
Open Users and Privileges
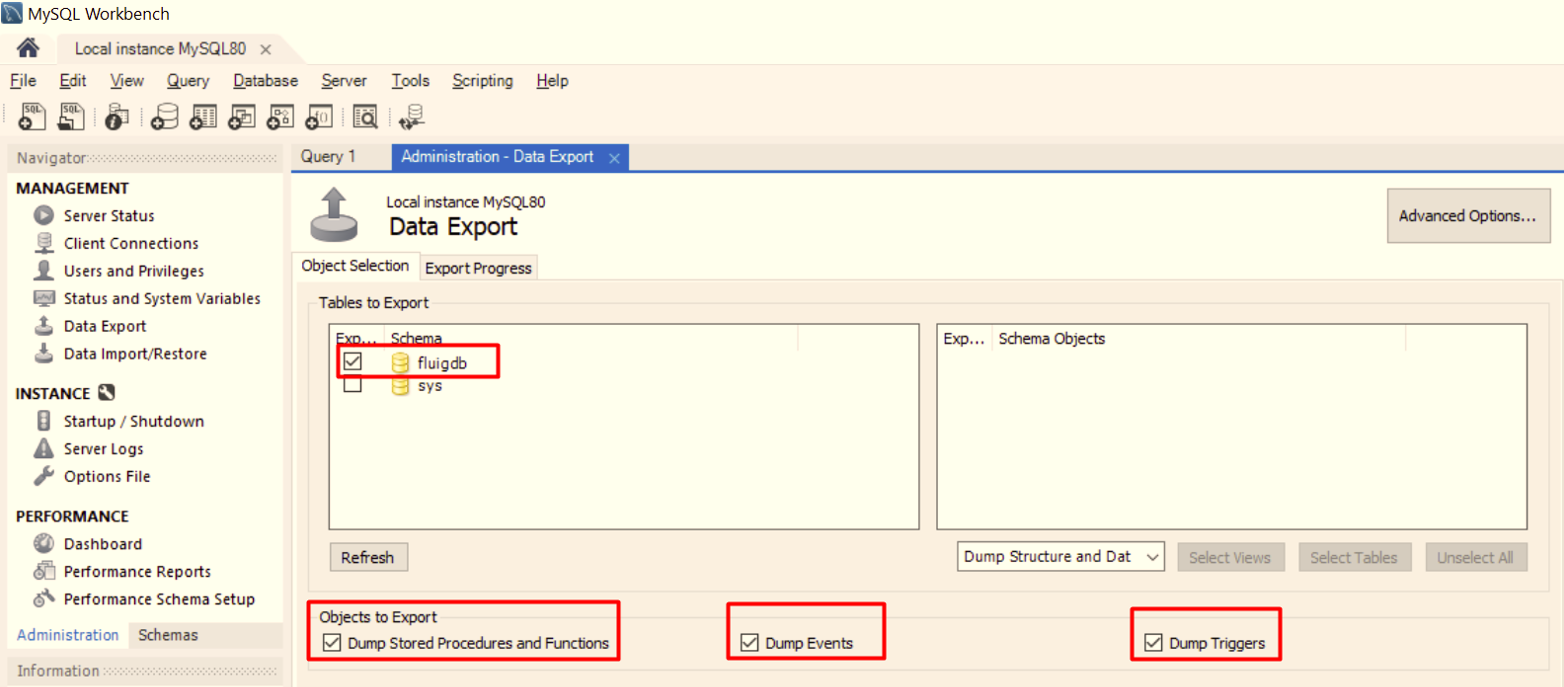click(133, 271)
